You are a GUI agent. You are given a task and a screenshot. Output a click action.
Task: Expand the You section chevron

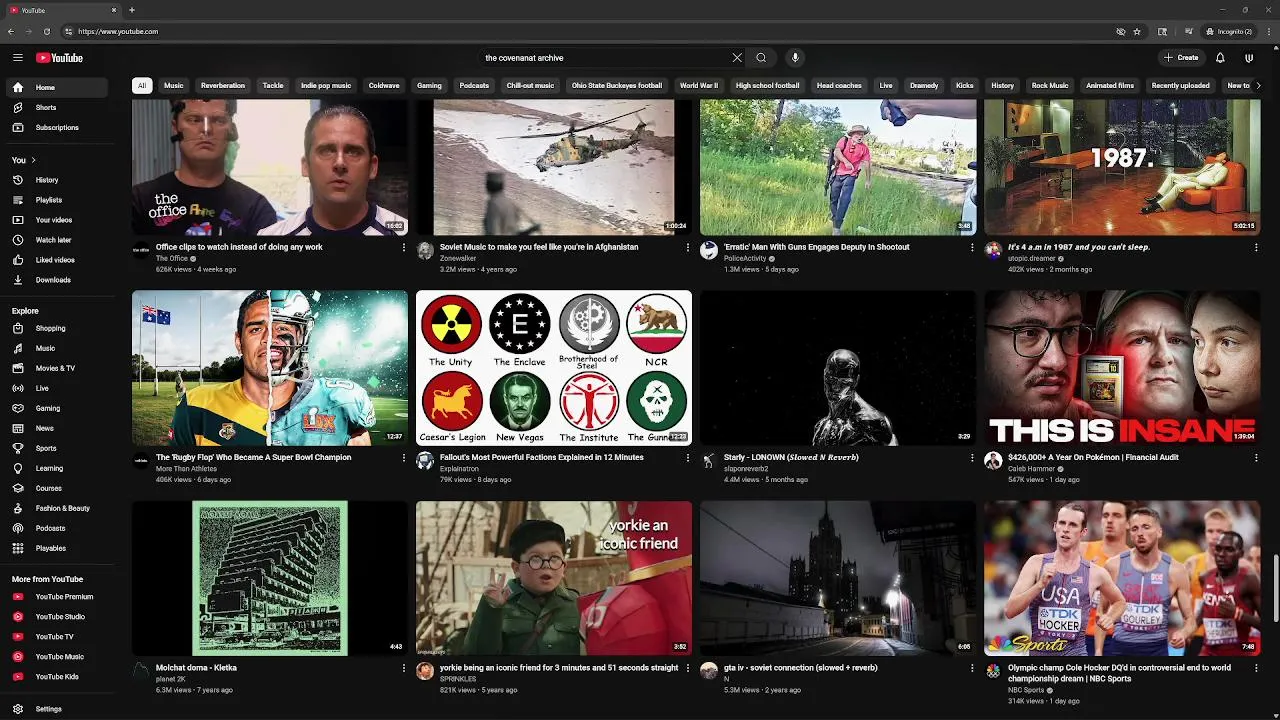(33, 160)
